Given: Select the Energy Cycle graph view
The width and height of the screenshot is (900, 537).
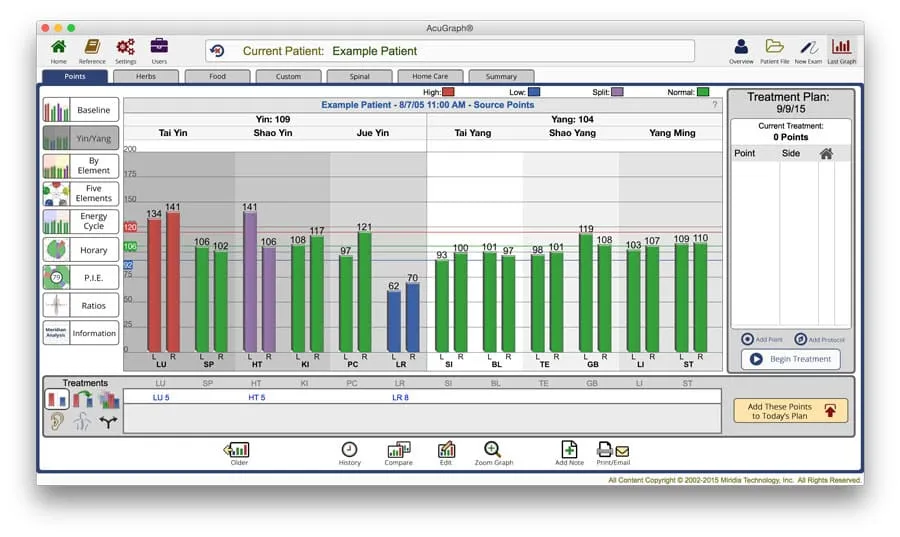Looking at the screenshot, I should point(81,222).
